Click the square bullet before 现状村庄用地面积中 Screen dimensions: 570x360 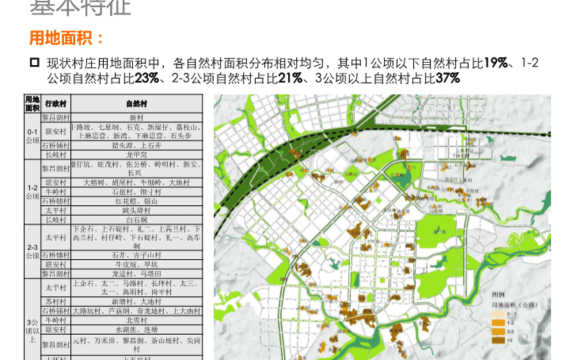(x=35, y=63)
